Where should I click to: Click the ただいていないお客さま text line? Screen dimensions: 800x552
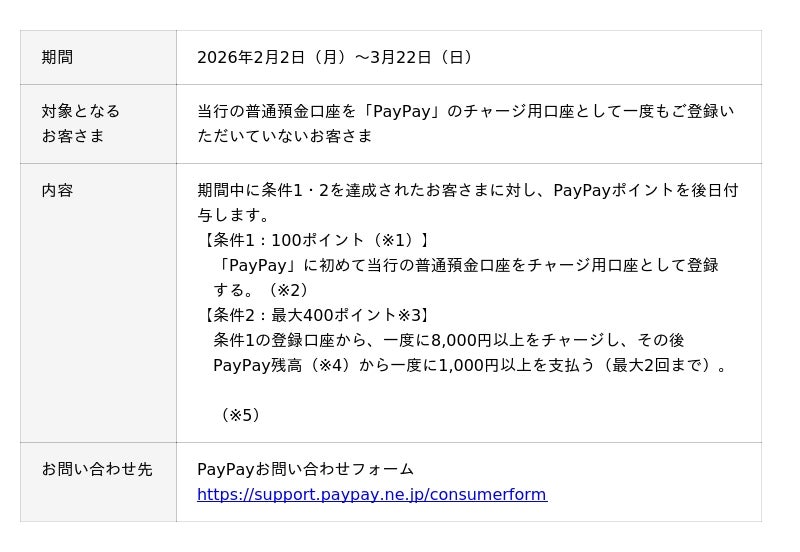pos(285,136)
